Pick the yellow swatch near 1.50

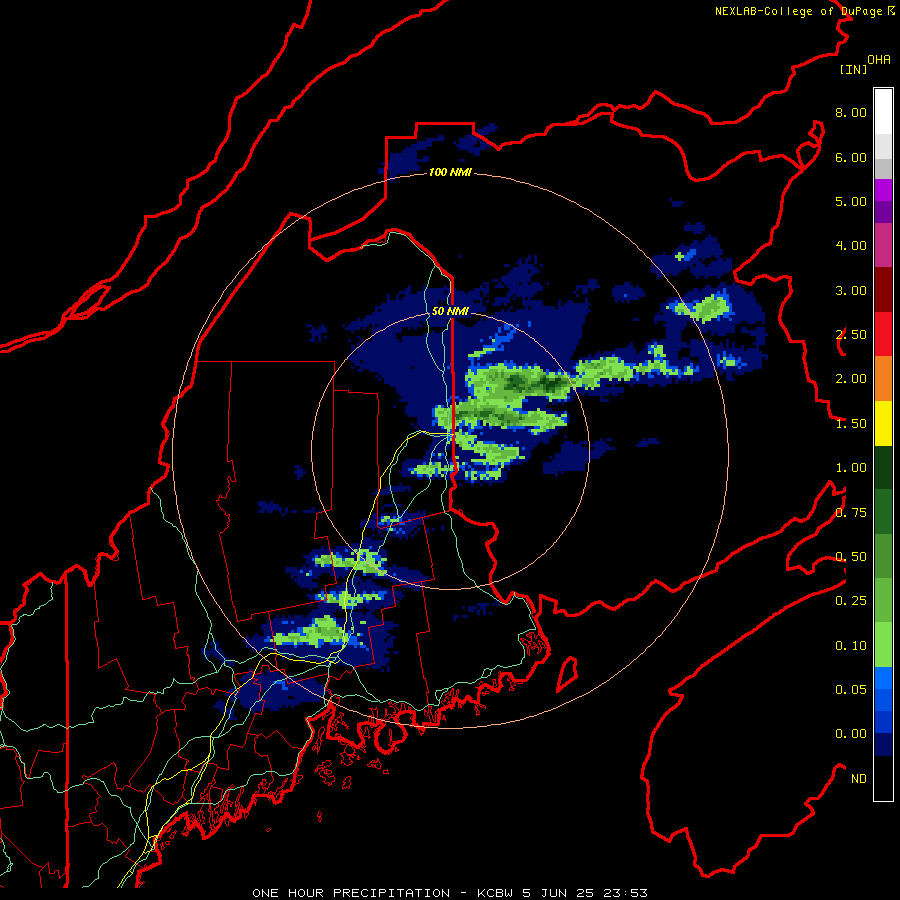tap(883, 423)
